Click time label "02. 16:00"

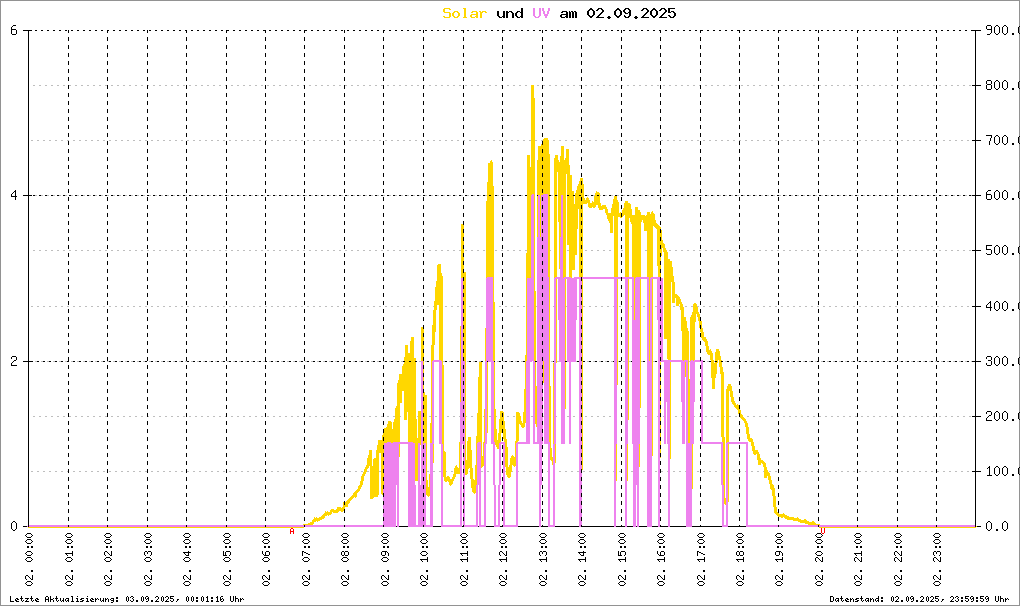pyautogui.click(x=661, y=560)
